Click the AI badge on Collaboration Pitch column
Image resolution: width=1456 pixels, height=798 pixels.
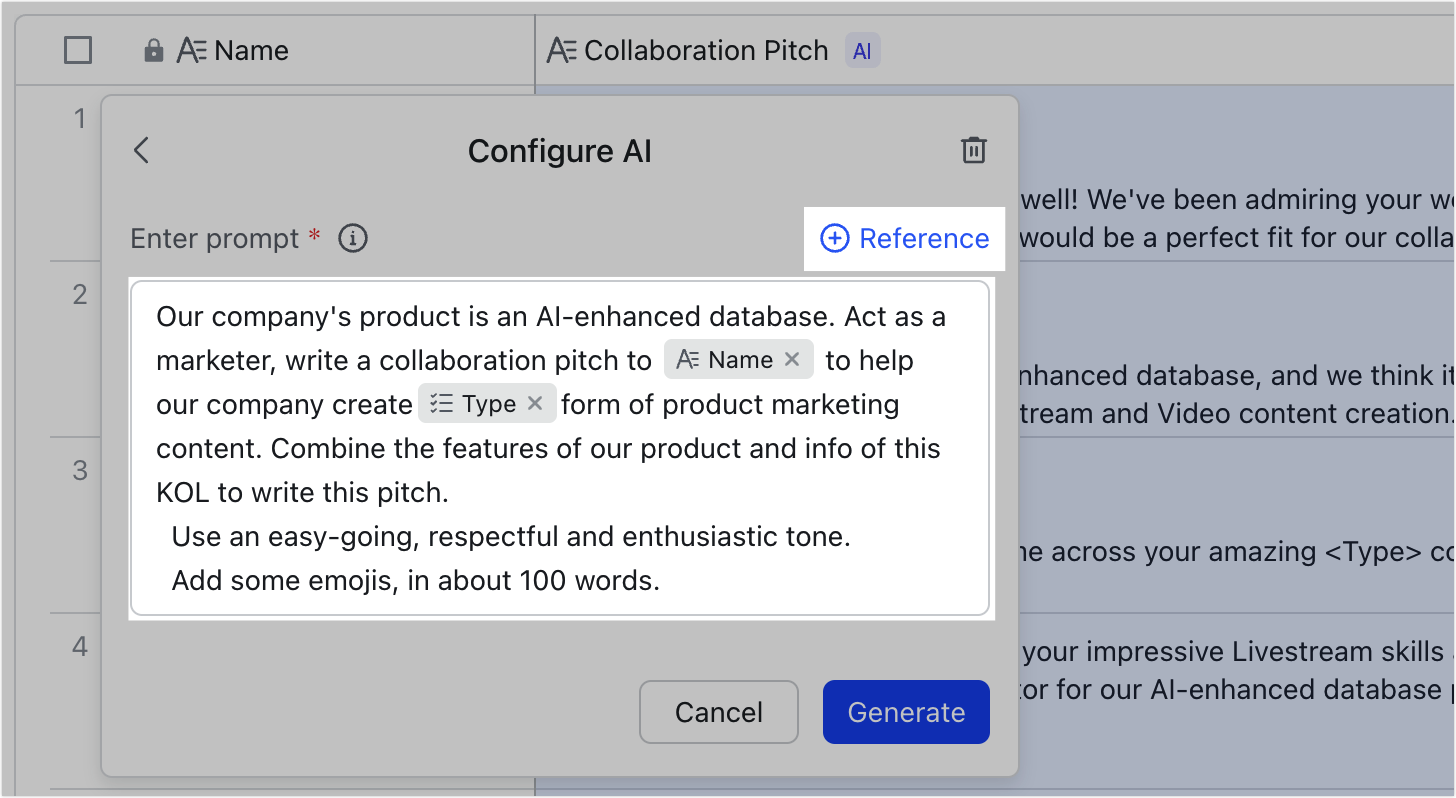click(862, 50)
